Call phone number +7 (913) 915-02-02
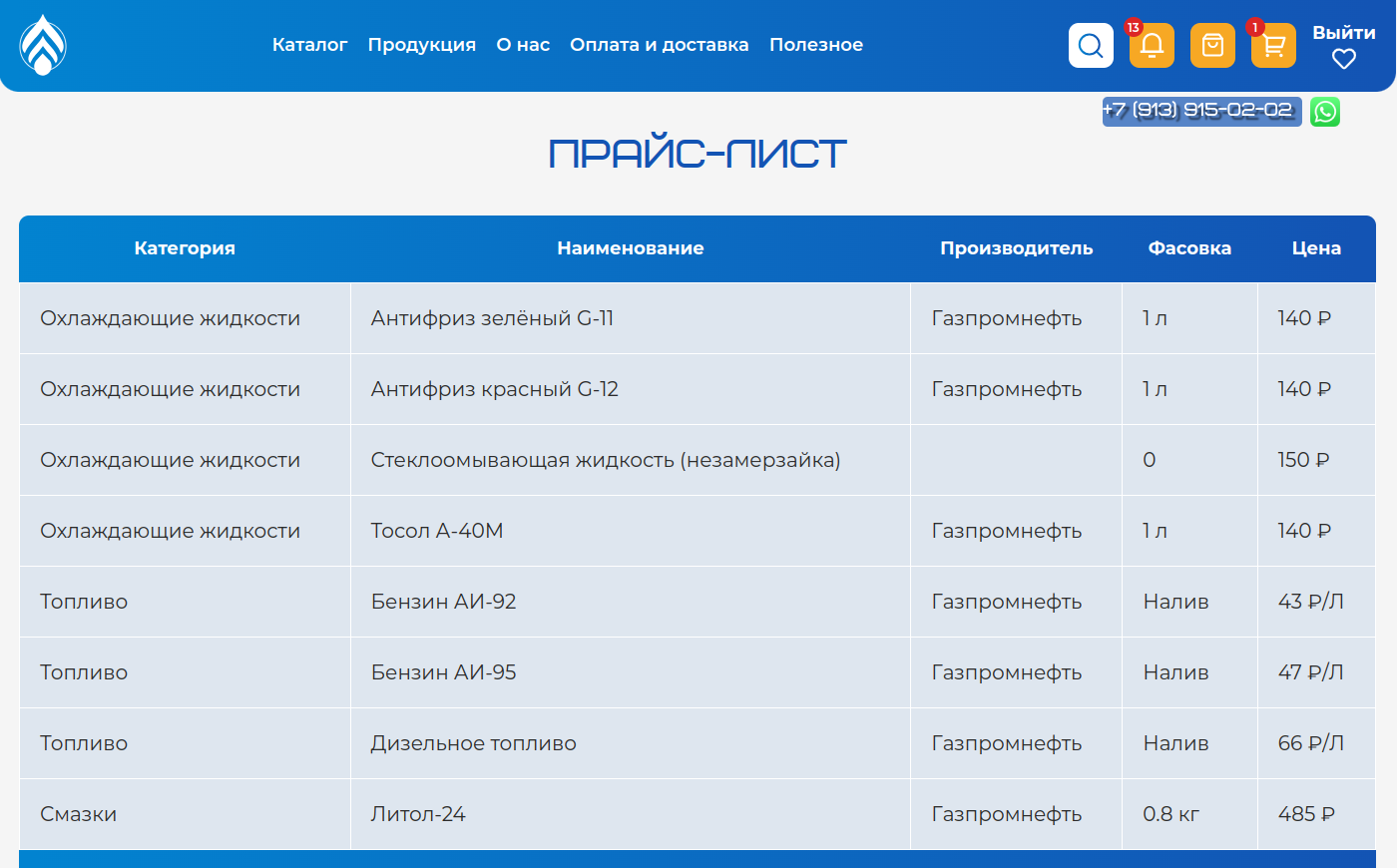Image resolution: width=1397 pixels, height=868 pixels. [1201, 111]
